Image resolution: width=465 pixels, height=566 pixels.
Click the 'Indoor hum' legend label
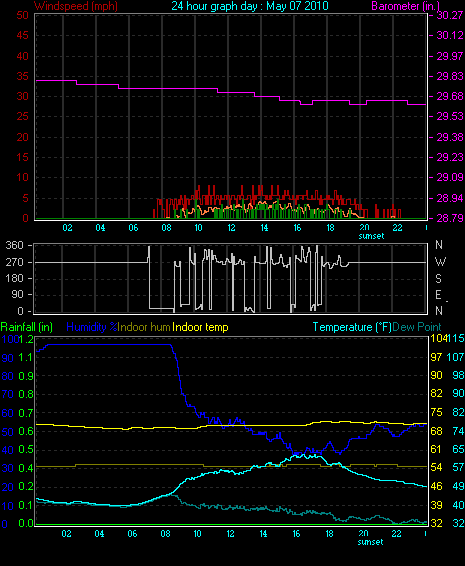pyautogui.click(x=144, y=327)
